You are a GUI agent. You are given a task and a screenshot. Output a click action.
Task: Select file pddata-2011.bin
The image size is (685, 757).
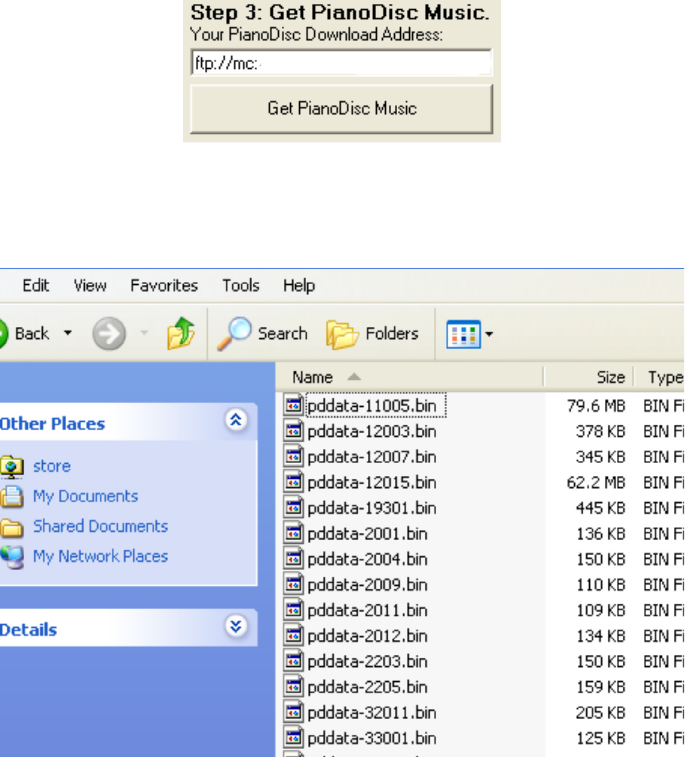[x=367, y=611]
